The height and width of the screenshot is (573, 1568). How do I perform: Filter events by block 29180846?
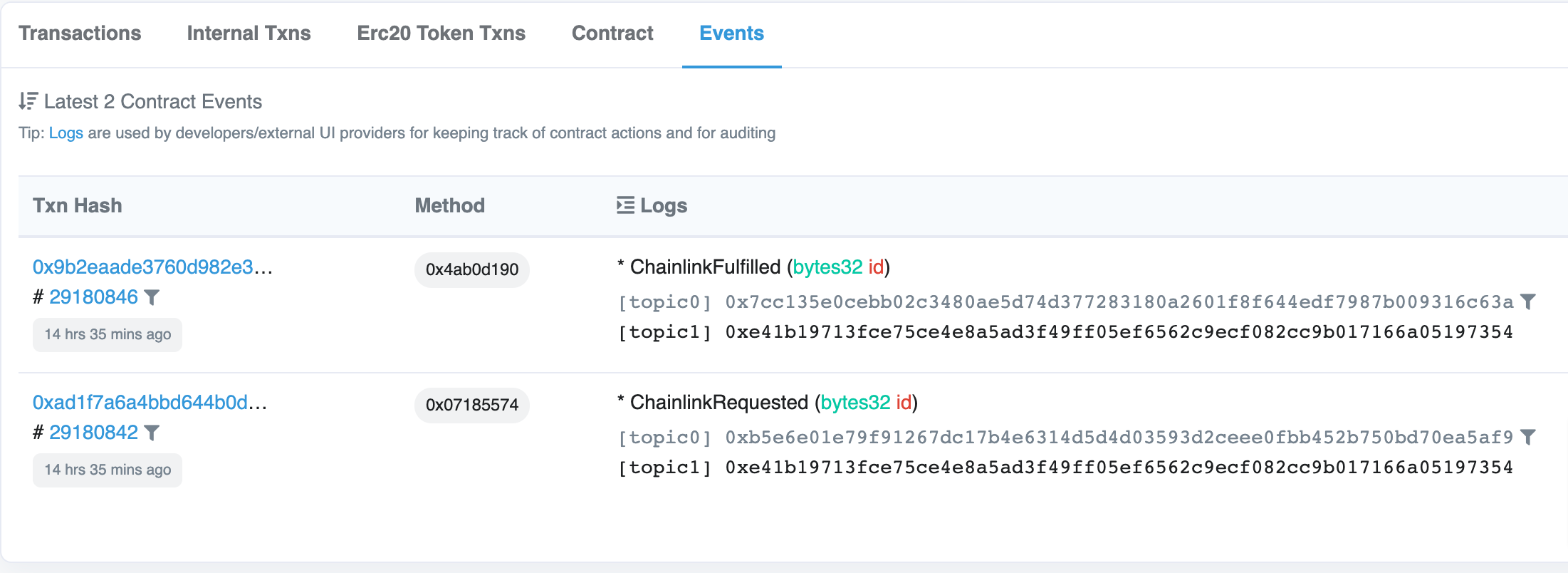point(152,297)
